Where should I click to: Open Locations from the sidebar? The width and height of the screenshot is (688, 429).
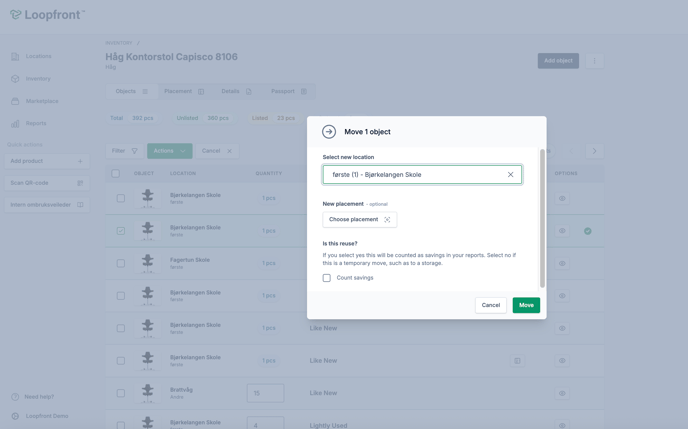[x=38, y=56]
